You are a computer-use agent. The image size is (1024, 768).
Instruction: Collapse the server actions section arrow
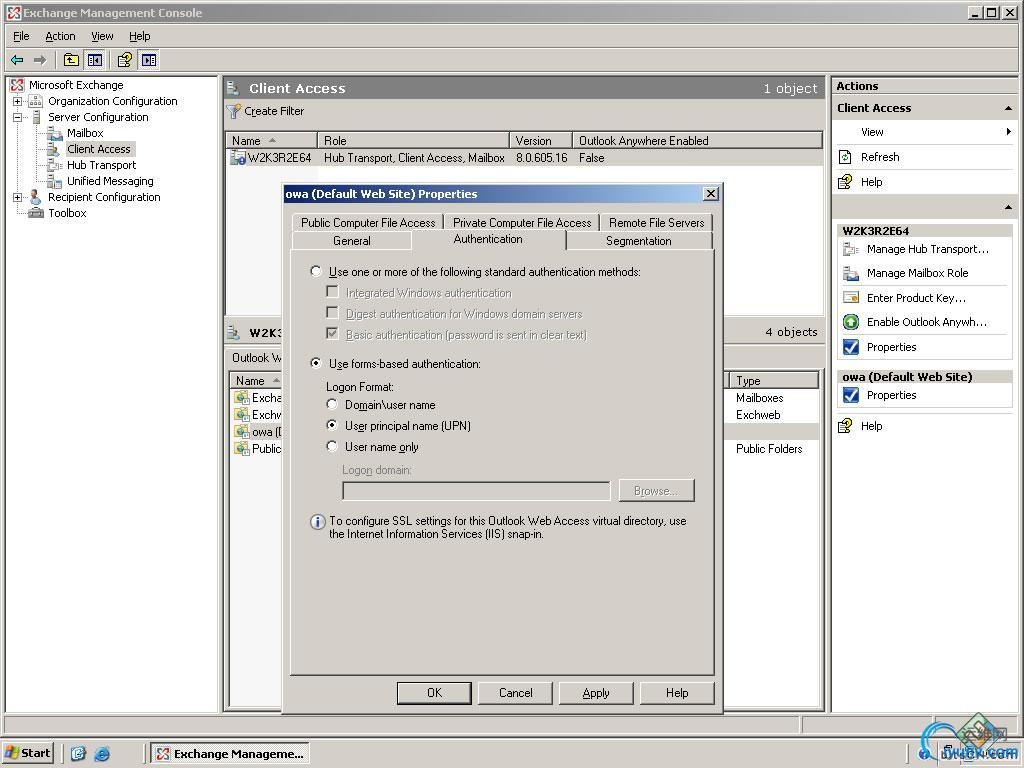(x=1008, y=208)
